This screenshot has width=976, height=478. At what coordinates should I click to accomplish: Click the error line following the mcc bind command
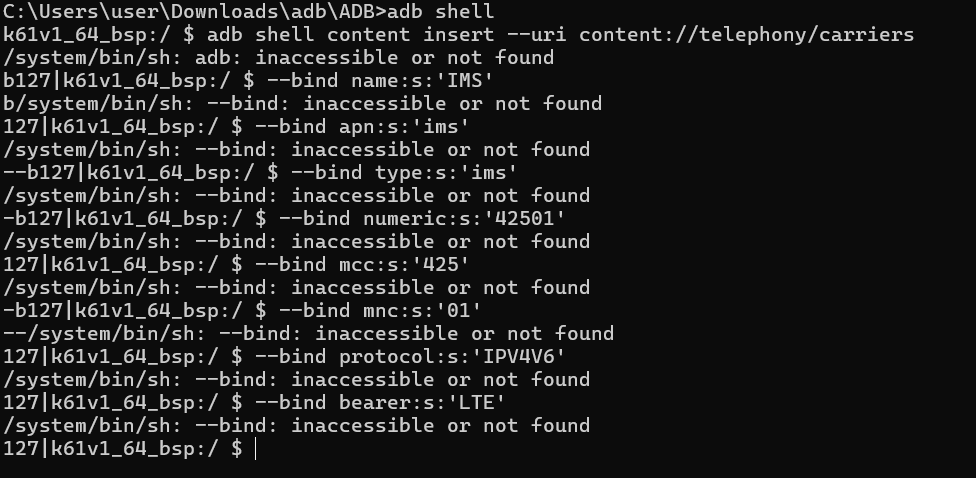[x=296, y=288]
